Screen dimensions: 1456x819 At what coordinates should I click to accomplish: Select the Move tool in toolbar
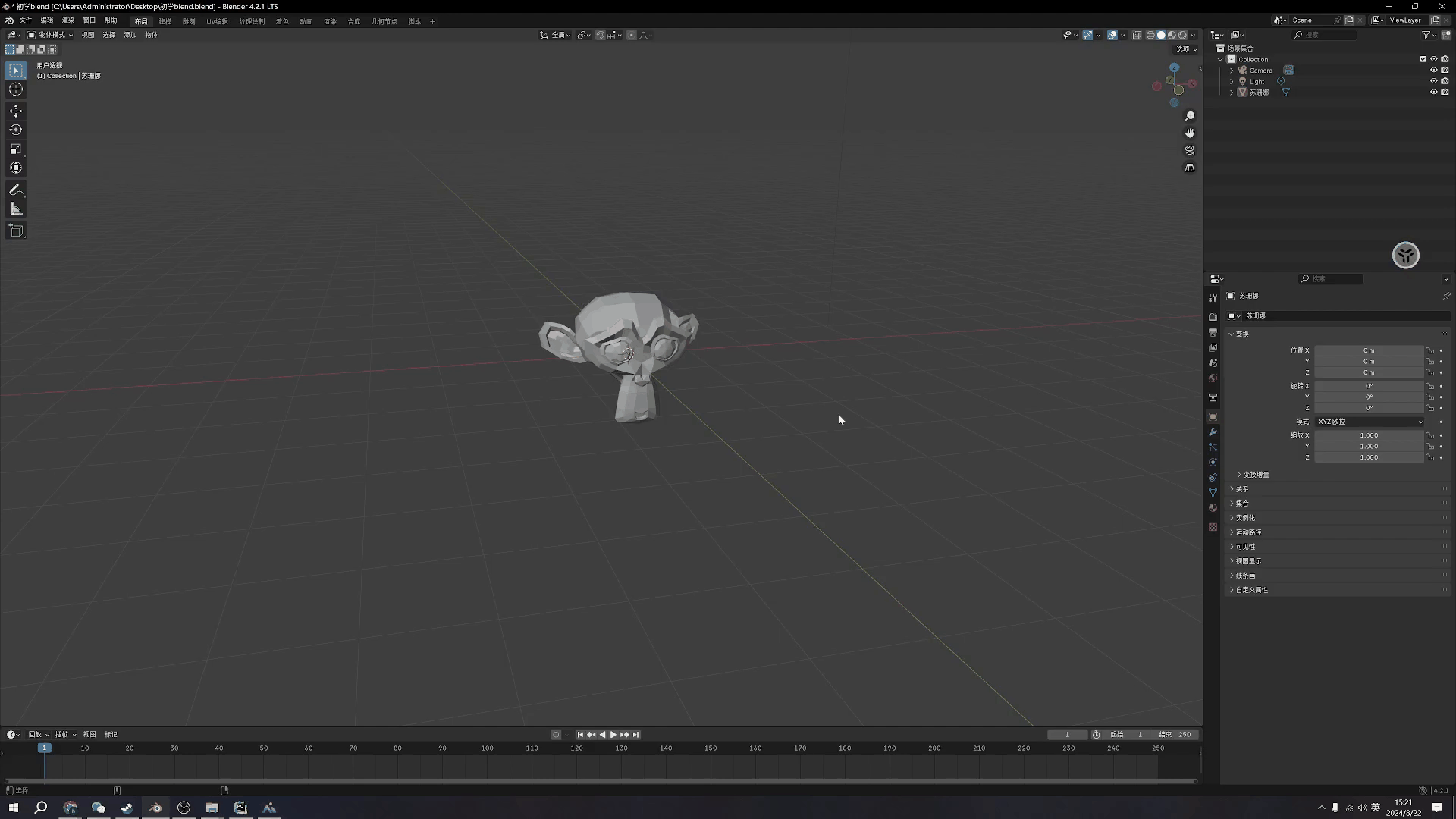[15, 109]
